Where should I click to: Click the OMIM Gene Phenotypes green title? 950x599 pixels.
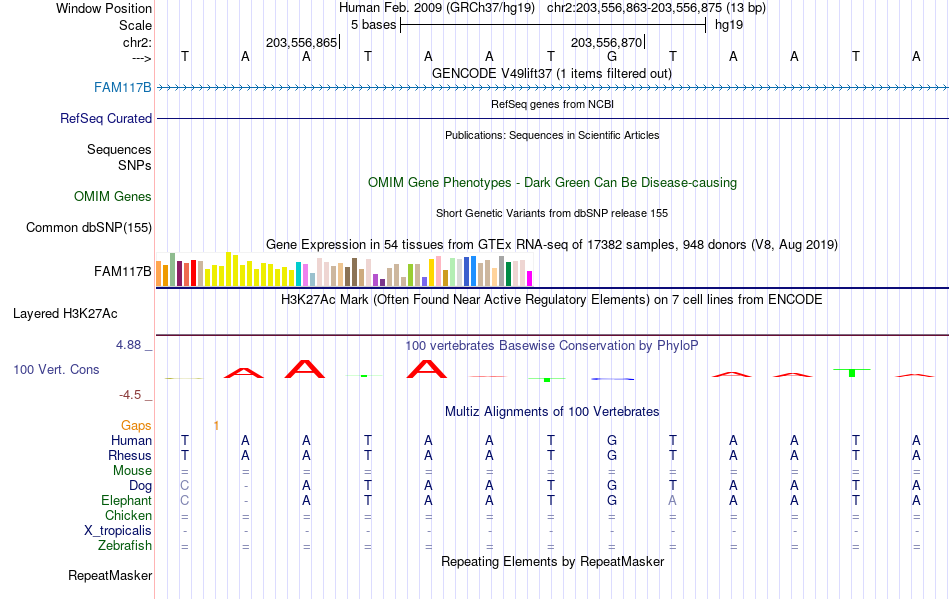point(553,182)
